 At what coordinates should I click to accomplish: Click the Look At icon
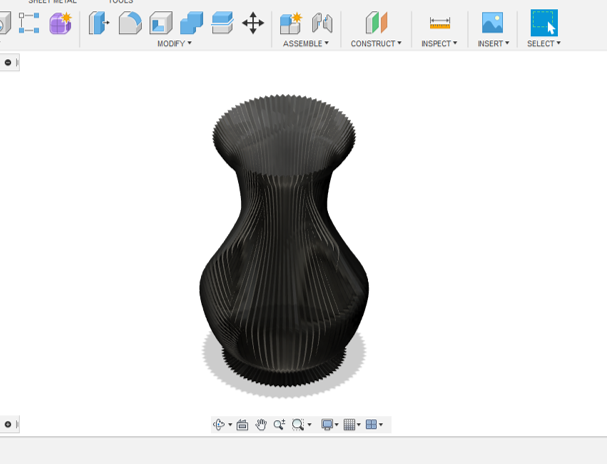[x=242, y=425]
